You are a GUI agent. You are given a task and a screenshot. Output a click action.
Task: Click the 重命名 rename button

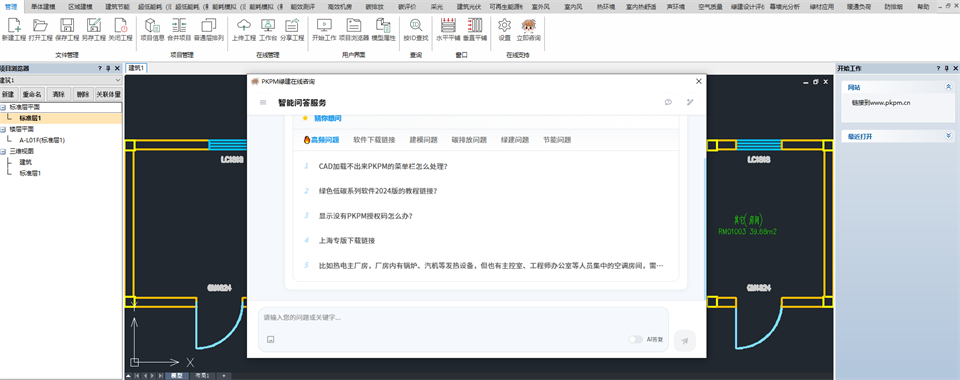tap(32, 94)
